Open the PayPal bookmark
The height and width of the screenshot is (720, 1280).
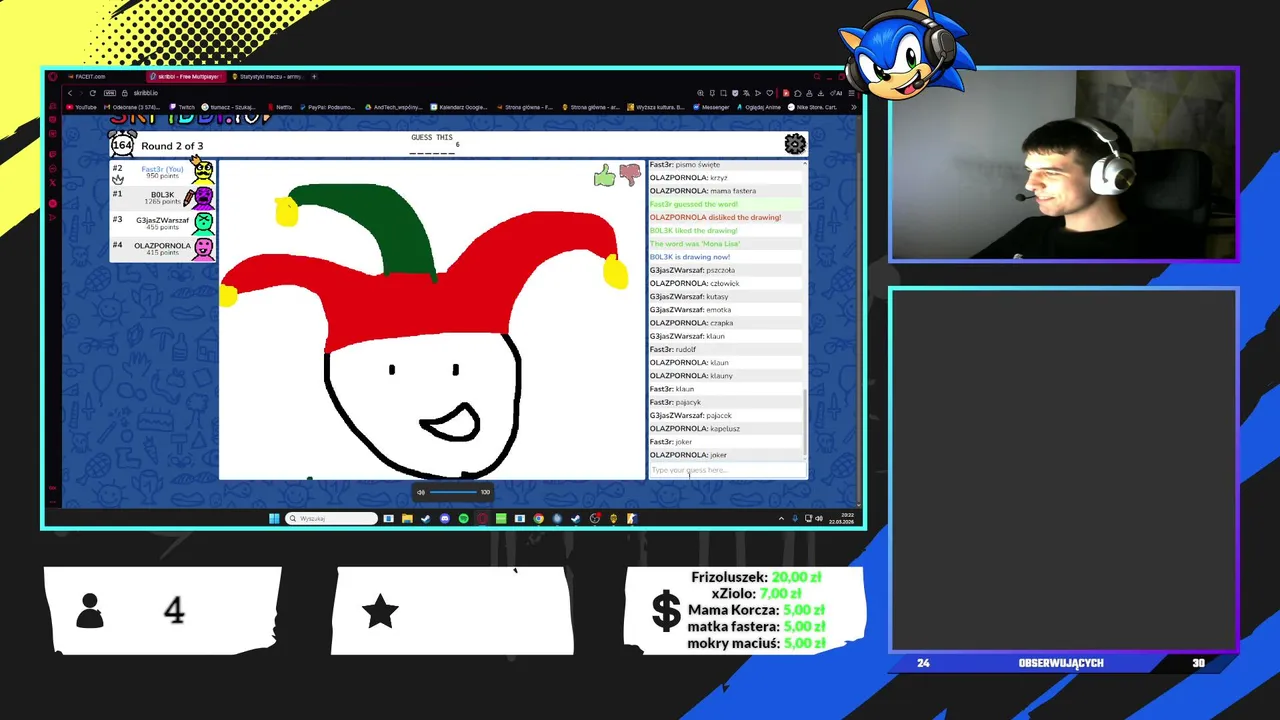point(328,107)
